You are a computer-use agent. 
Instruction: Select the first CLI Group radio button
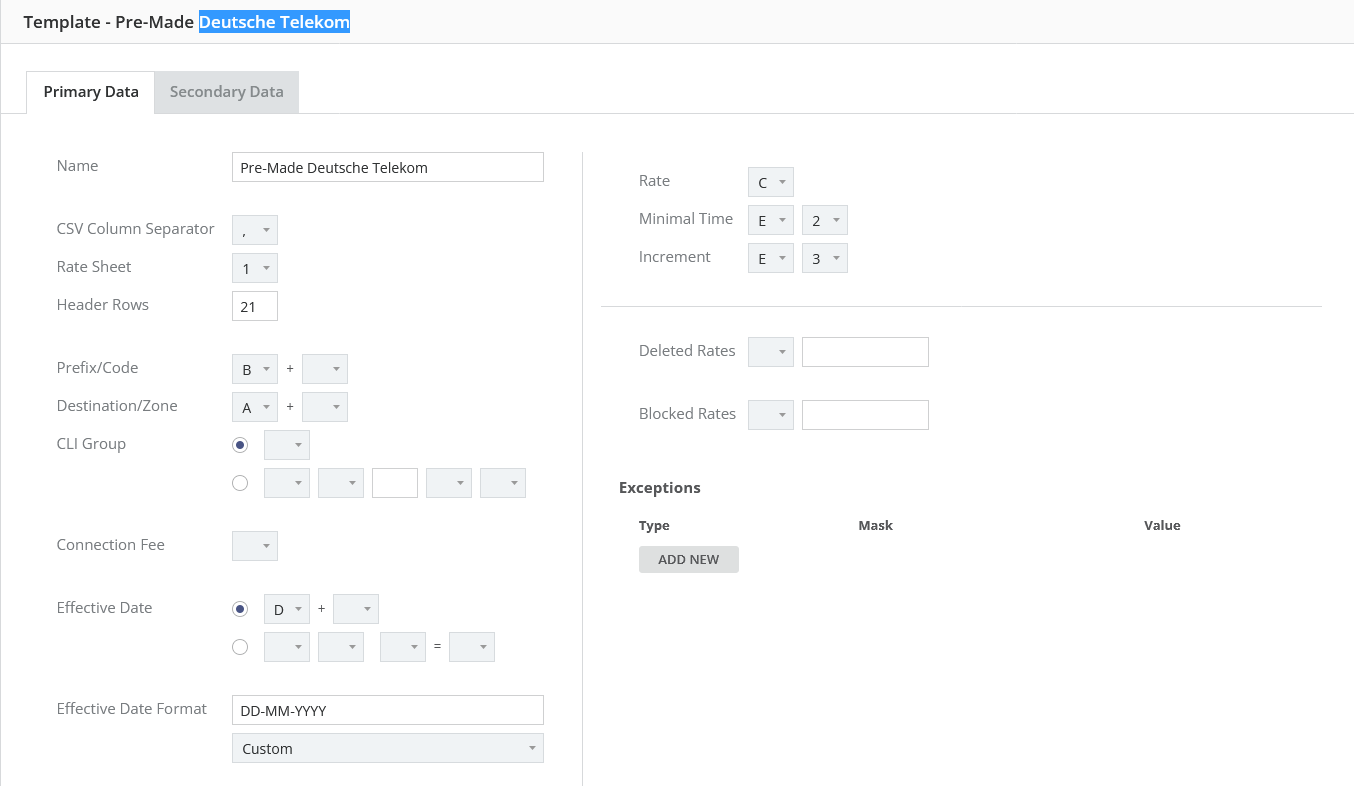coord(240,445)
